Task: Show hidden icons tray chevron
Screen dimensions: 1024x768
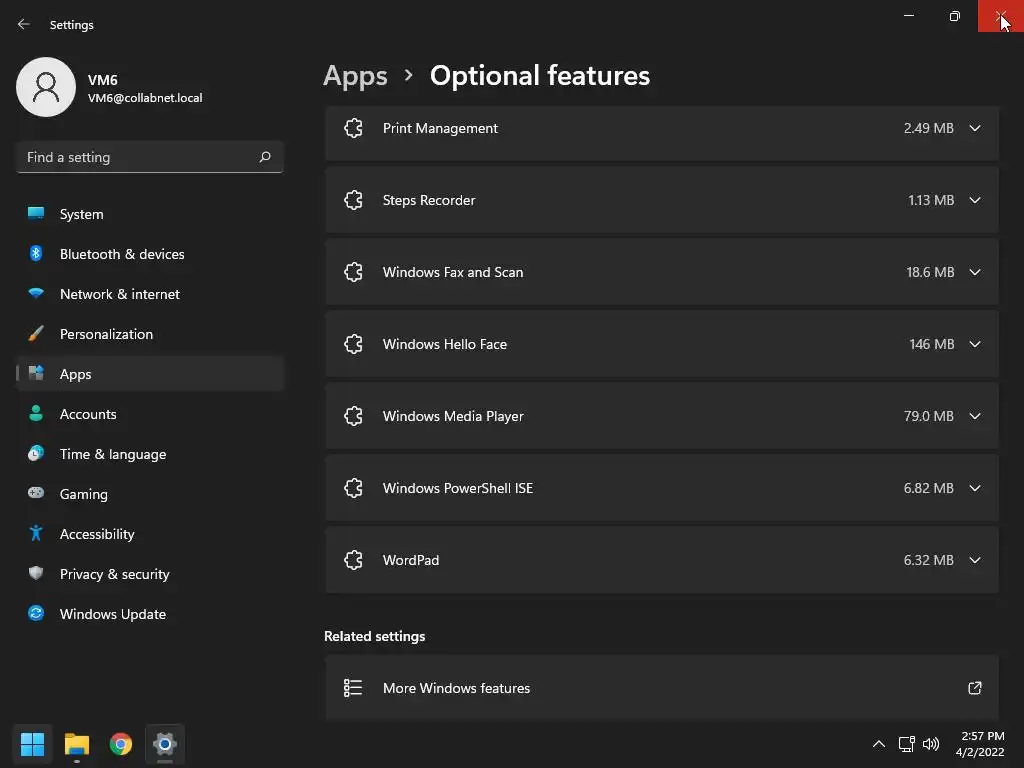Action: [878, 744]
